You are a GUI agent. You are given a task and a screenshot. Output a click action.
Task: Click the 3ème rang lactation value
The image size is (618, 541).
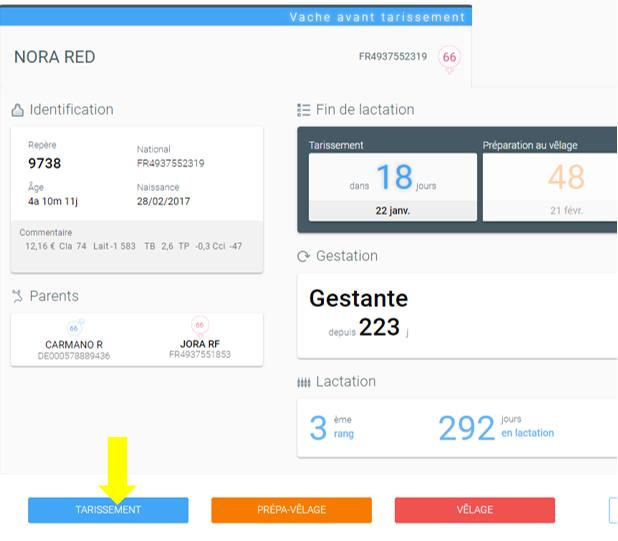coord(331,428)
